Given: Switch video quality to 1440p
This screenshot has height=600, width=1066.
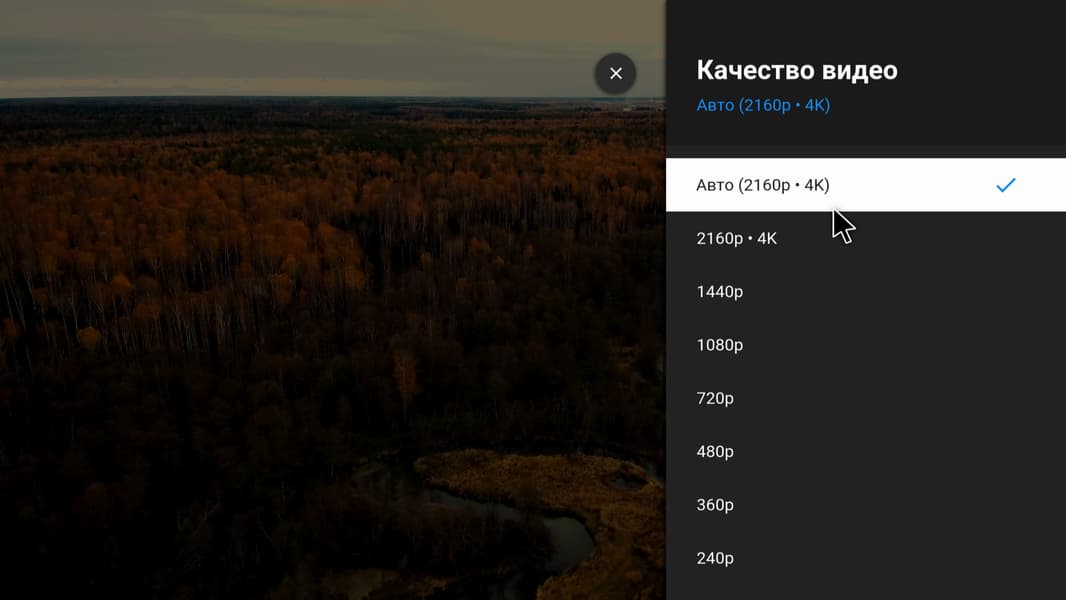Looking at the screenshot, I should [720, 292].
